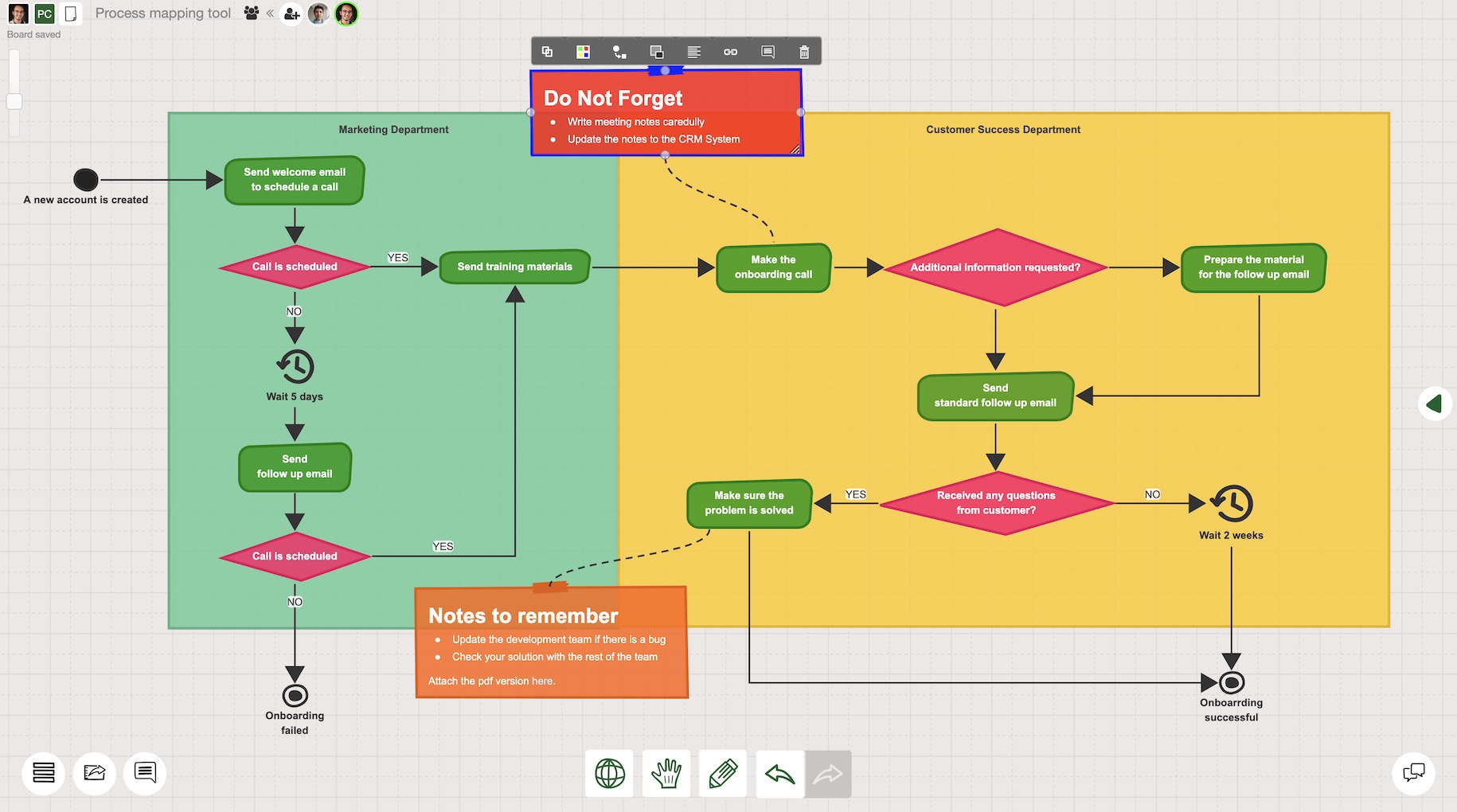Open the color palette for the selected note
This screenshot has height=812, width=1457.
coord(584,52)
